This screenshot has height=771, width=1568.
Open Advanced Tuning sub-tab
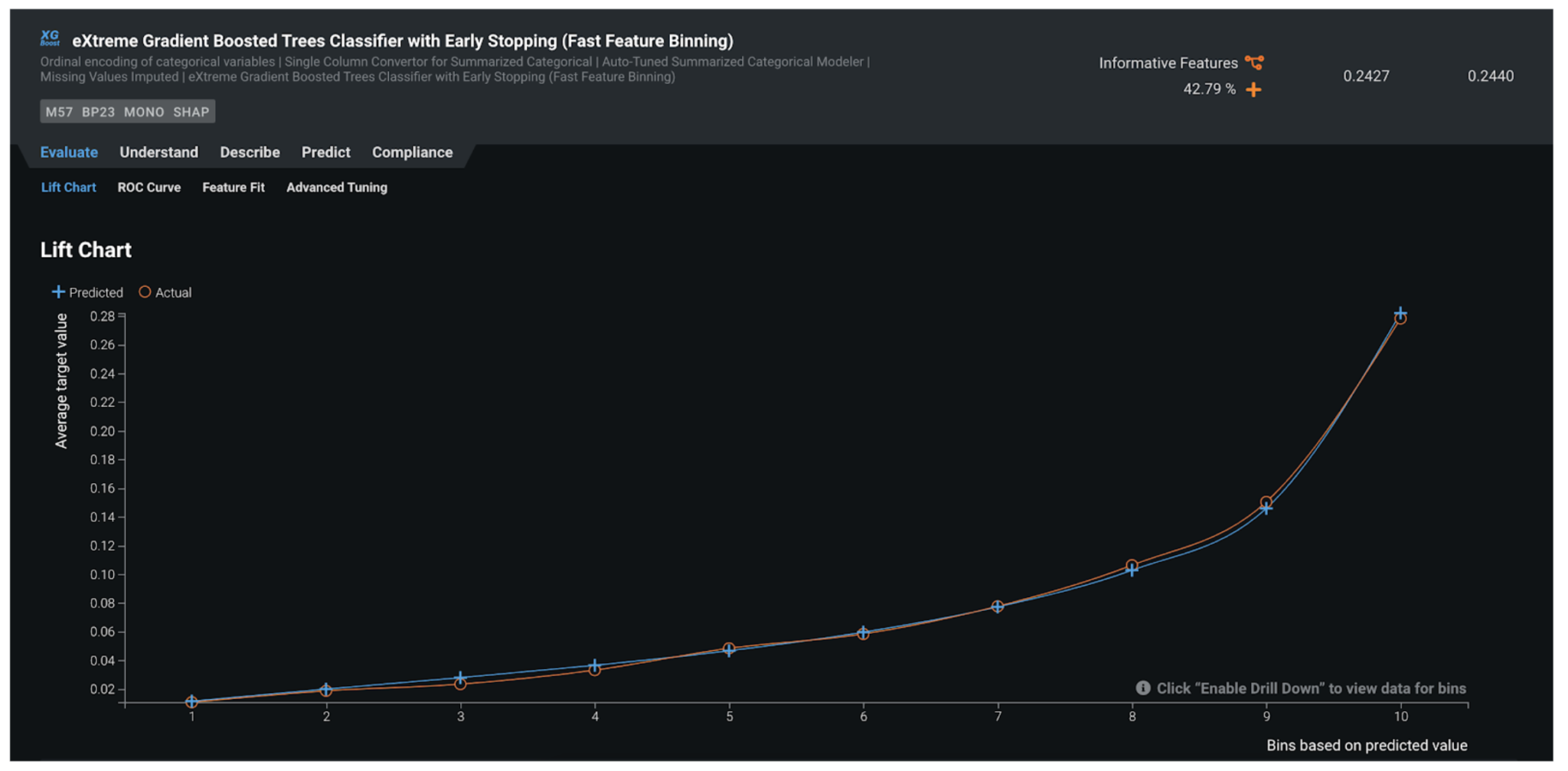click(336, 188)
